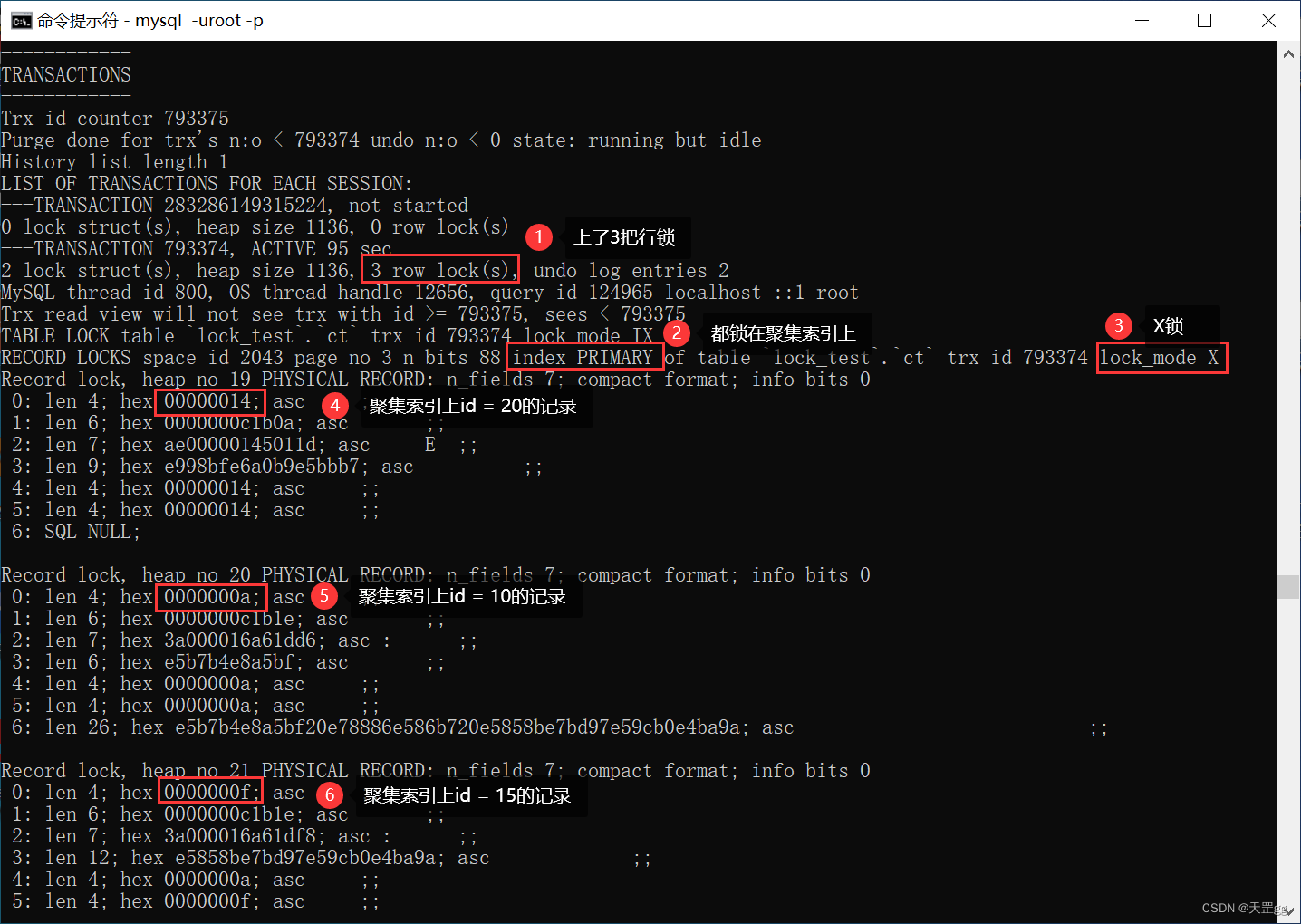Click last line '5: len 4; hex 0000000f'
1301x924 pixels.
(x=196, y=901)
